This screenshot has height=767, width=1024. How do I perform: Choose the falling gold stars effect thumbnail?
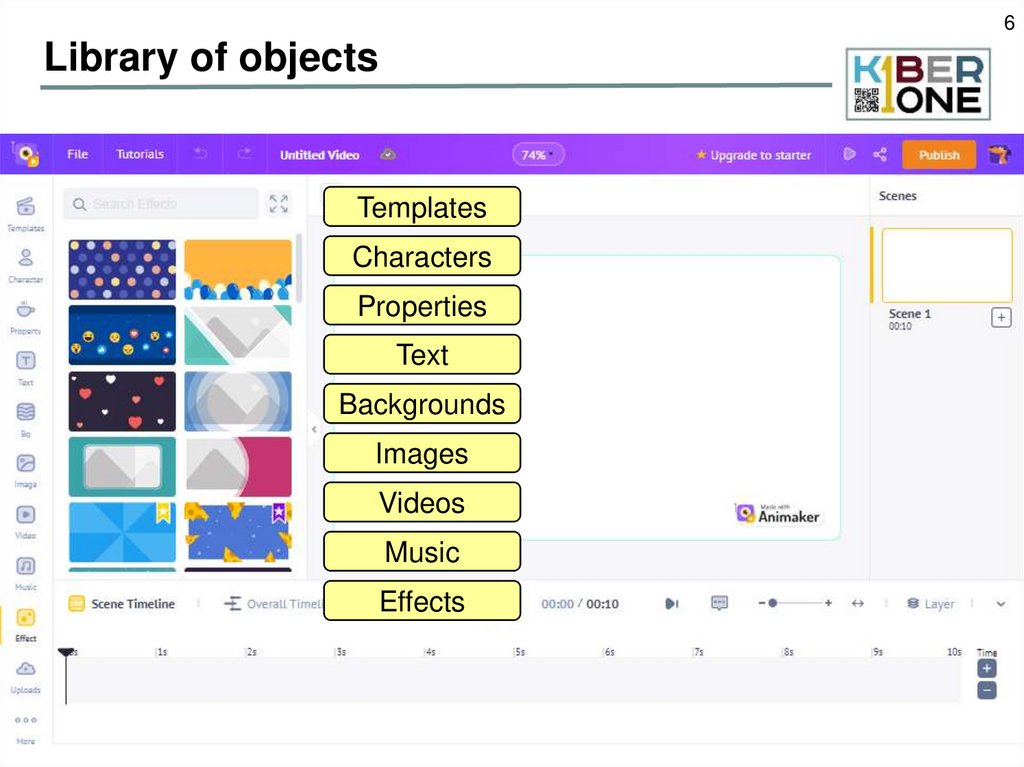pos(238,532)
